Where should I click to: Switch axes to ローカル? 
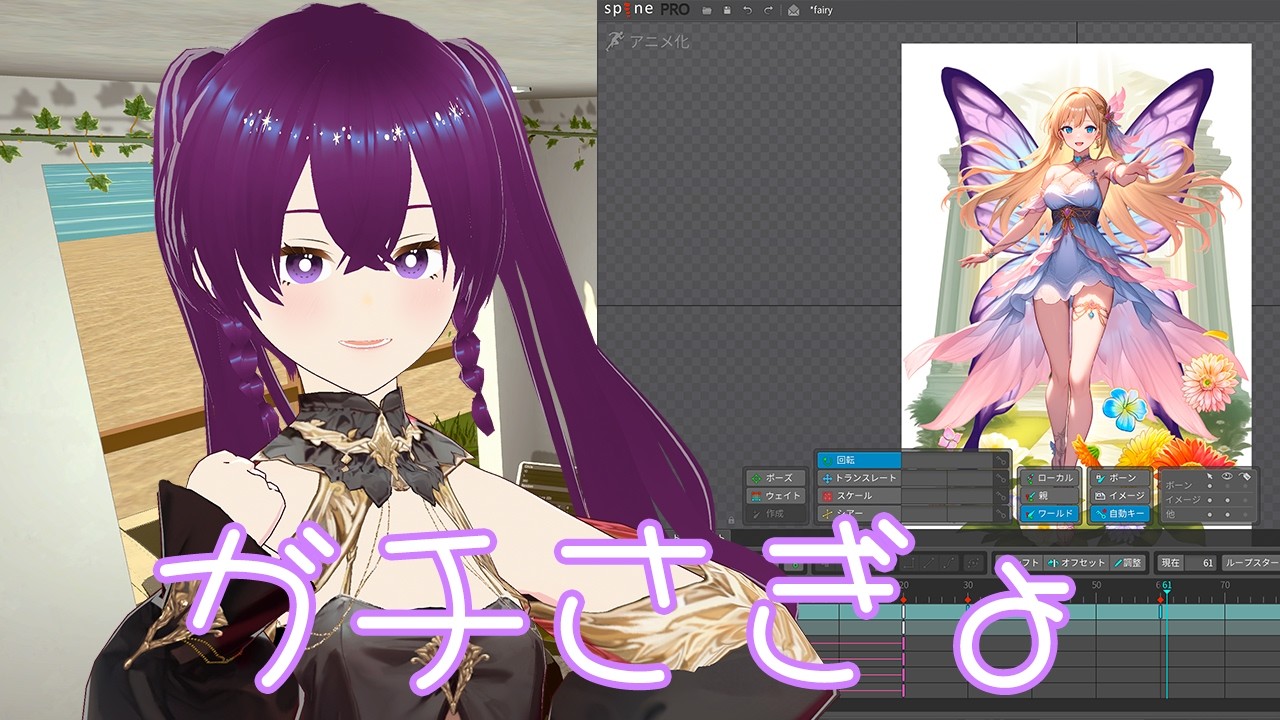click(x=1049, y=478)
